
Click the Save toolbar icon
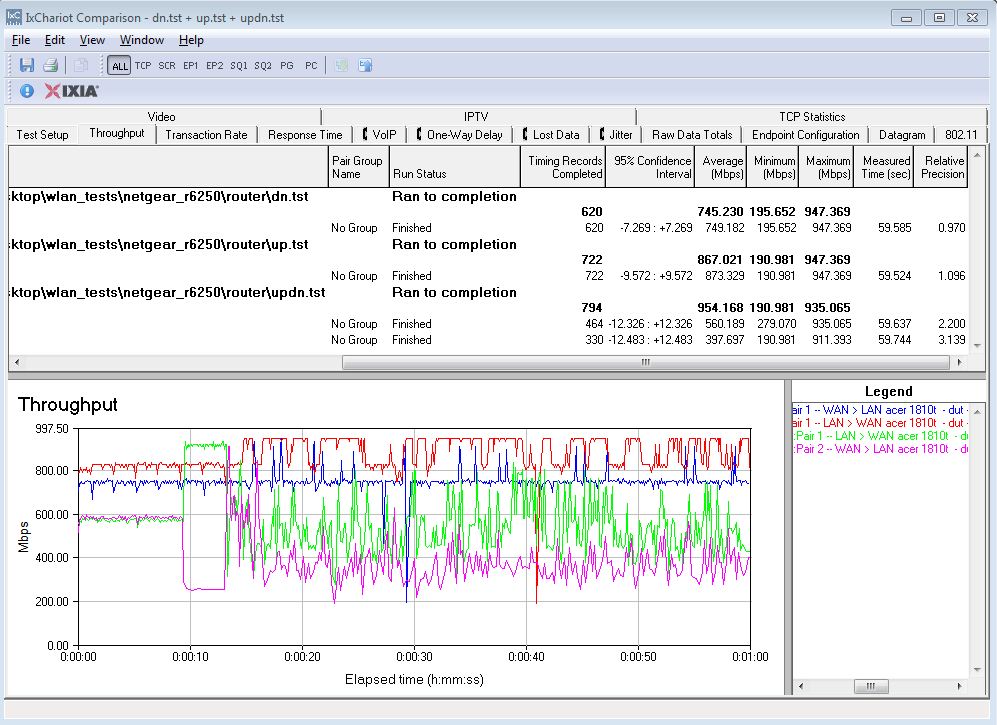click(27, 65)
